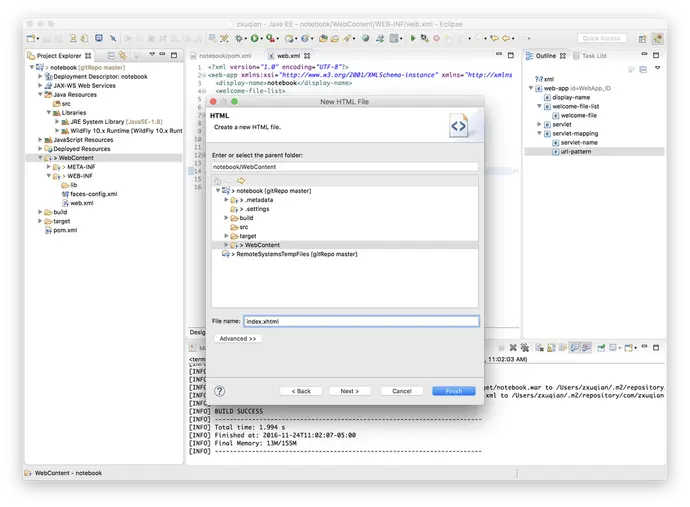
Task: Maximize the Project Explorer view
Action: (x=174, y=55)
